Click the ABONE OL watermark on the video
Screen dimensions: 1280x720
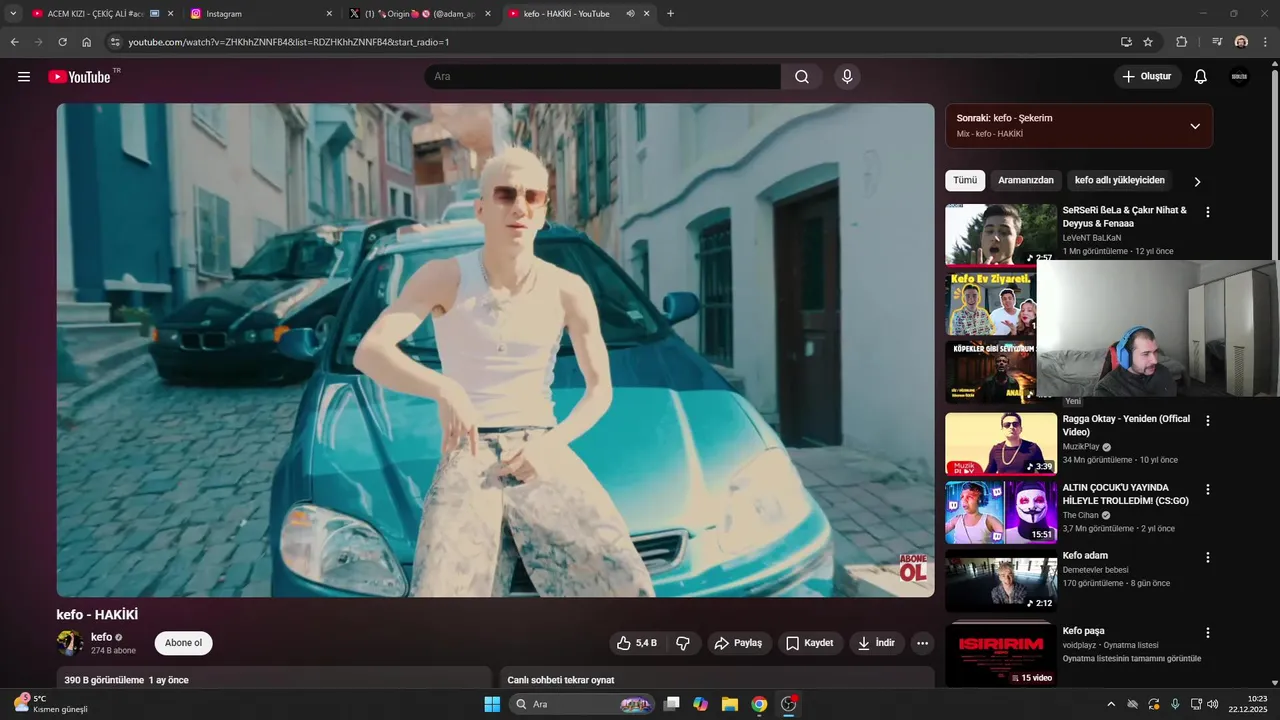tap(913, 568)
